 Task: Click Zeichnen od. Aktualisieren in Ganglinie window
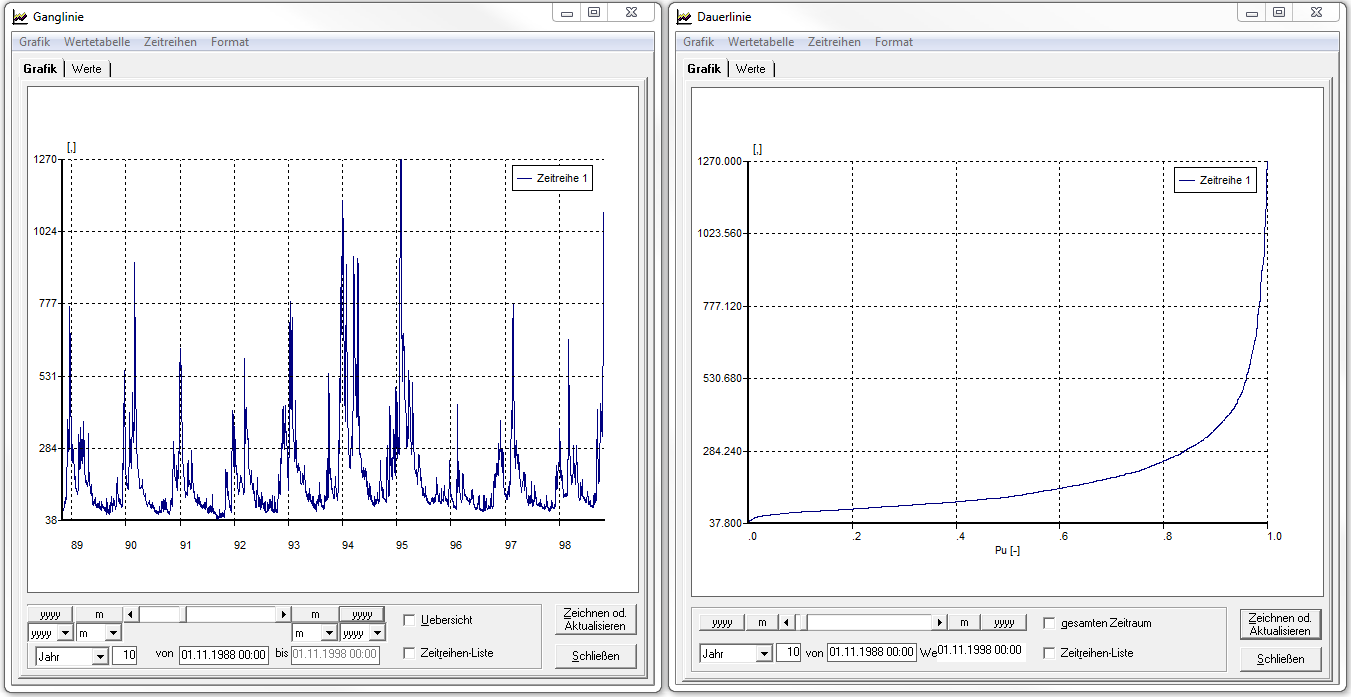point(595,619)
